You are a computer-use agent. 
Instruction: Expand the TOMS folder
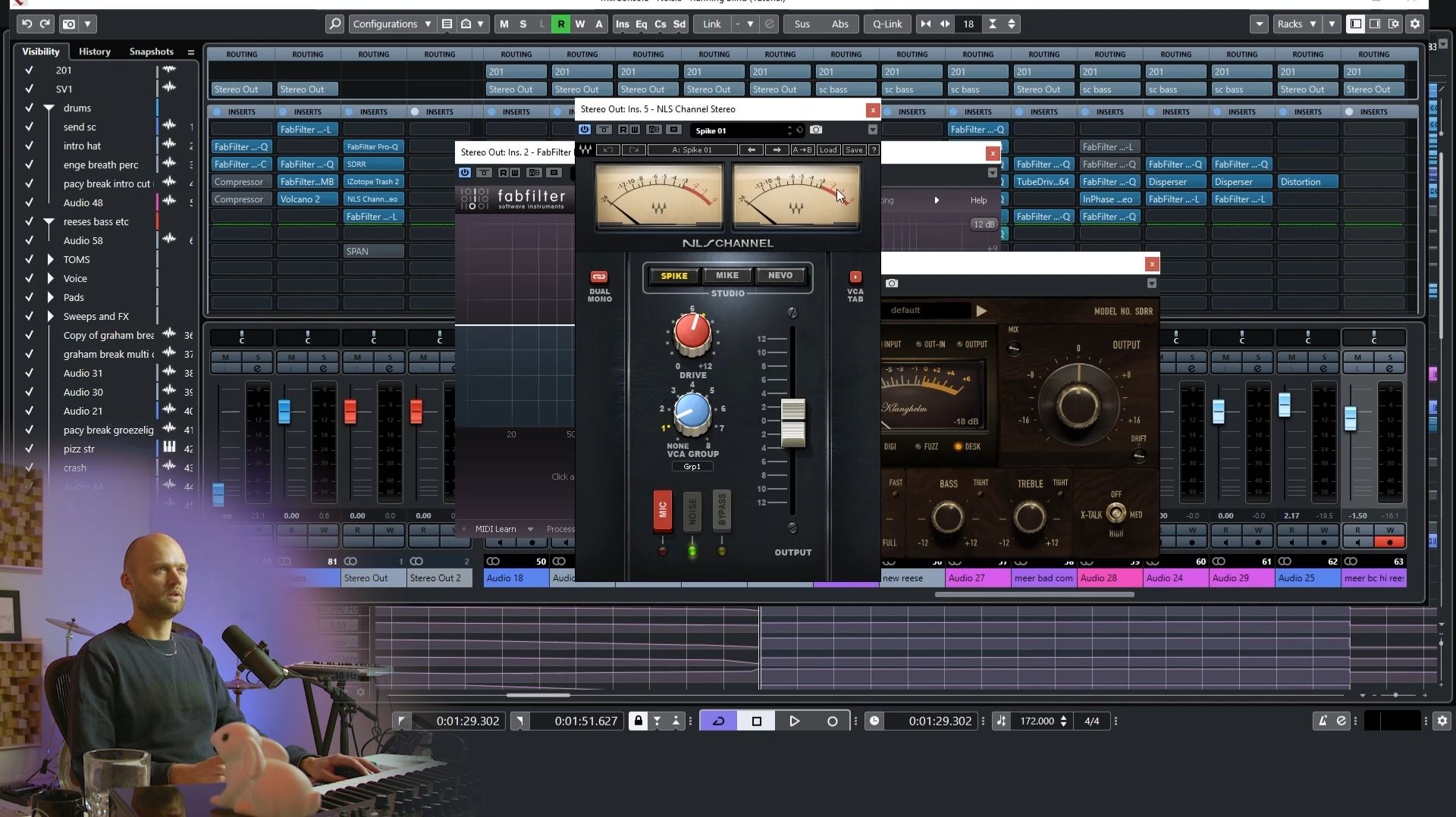[x=50, y=260]
